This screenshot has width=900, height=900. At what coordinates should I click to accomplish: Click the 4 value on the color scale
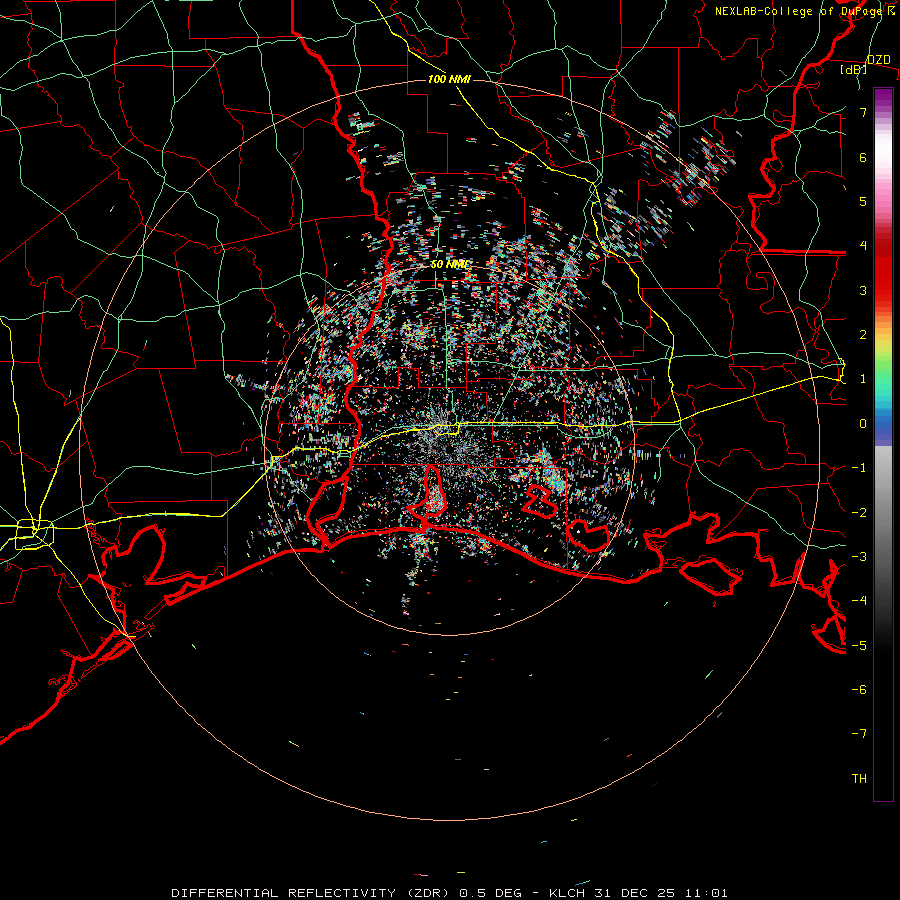point(863,246)
